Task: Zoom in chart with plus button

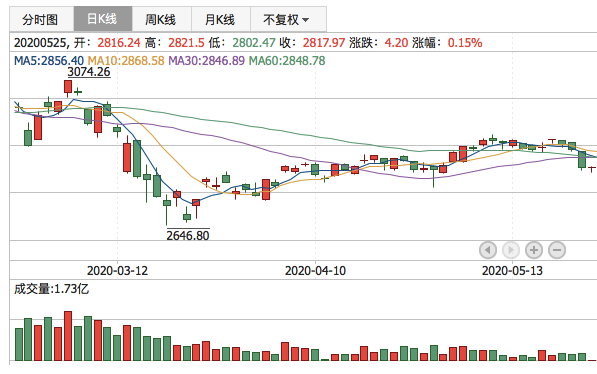Action: (x=534, y=250)
